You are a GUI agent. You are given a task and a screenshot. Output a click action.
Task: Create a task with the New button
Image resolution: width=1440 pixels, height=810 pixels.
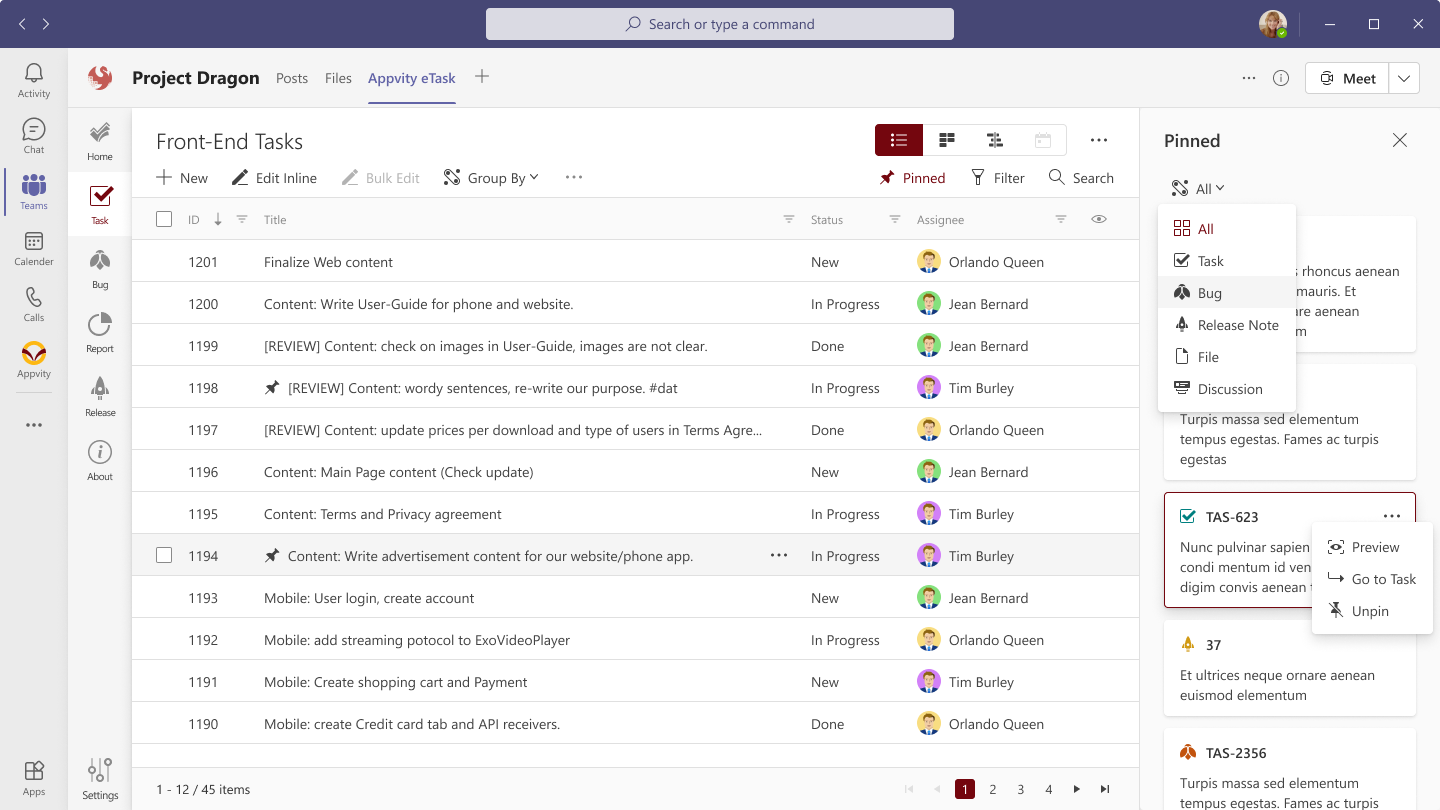click(x=181, y=177)
